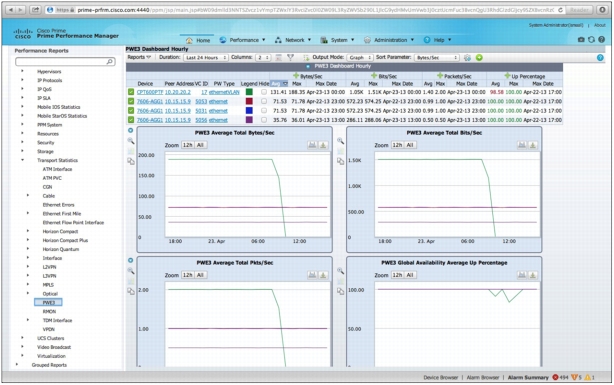
Task: Open peer address 10.20.20.2 link
Action: tap(178, 92)
